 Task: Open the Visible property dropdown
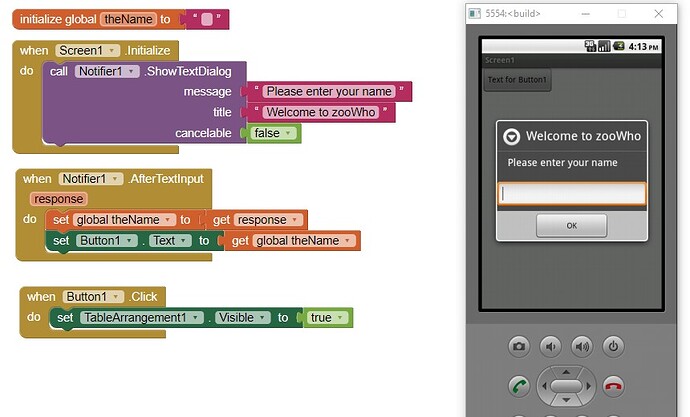pyautogui.click(x=262, y=318)
